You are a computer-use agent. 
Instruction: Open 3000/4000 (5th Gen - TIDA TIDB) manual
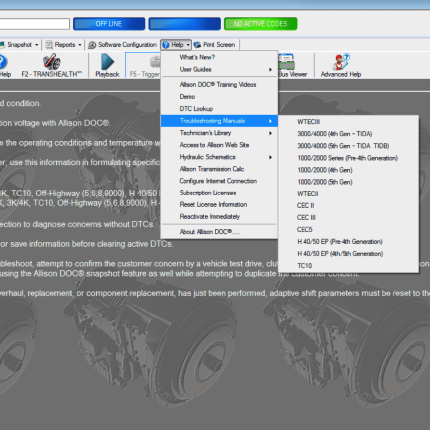(x=348, y=146)
